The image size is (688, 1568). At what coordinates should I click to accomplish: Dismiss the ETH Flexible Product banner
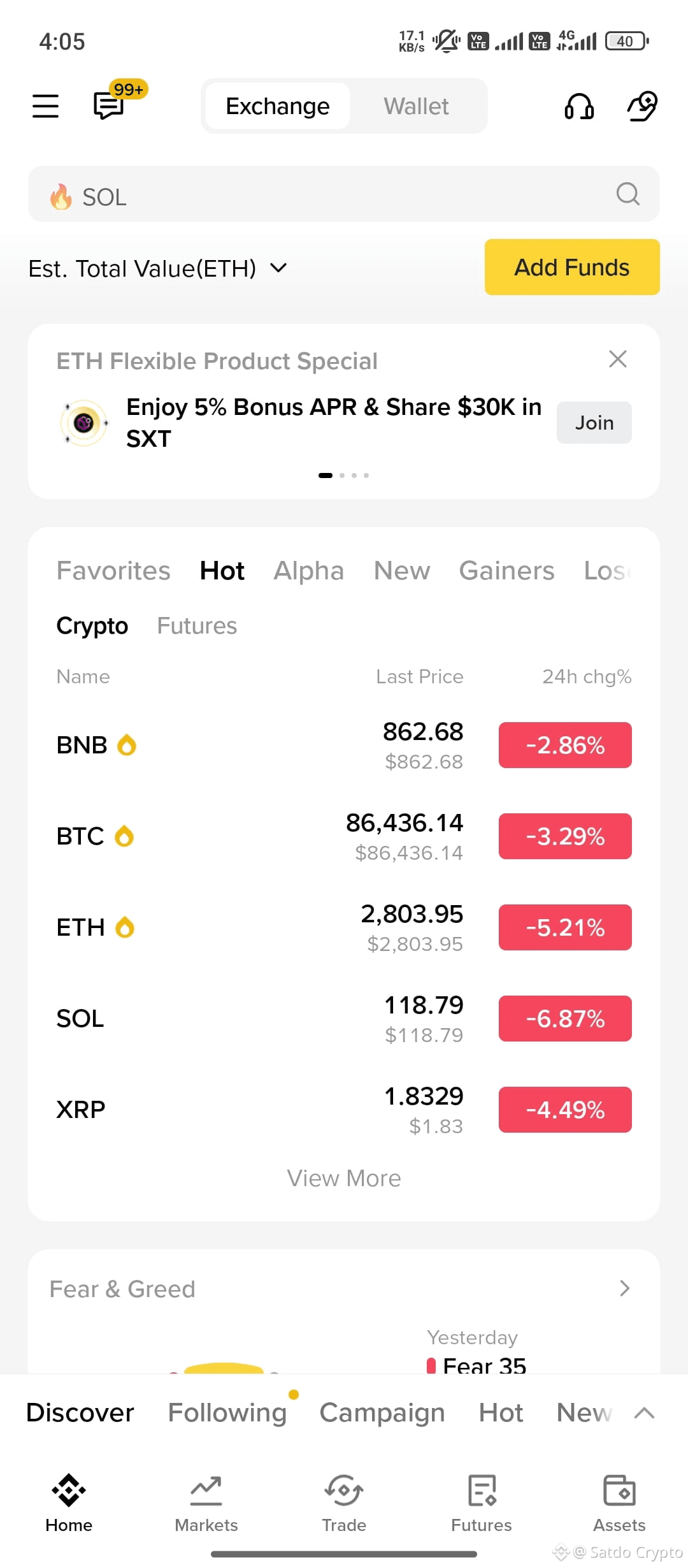click(618, 359)
